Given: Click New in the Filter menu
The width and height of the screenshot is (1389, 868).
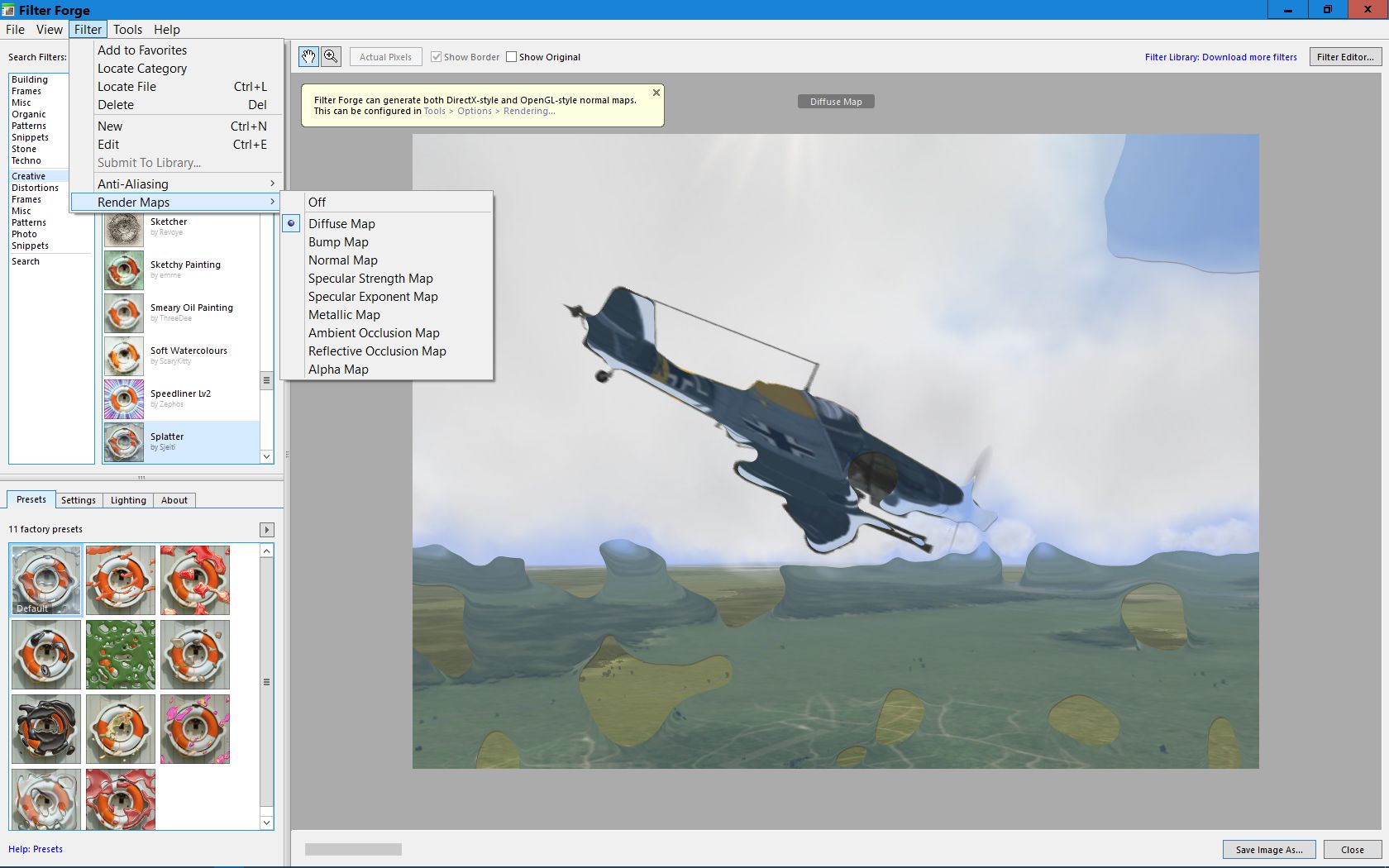Looking at the screenshot, I should click(x=176, y=126).
